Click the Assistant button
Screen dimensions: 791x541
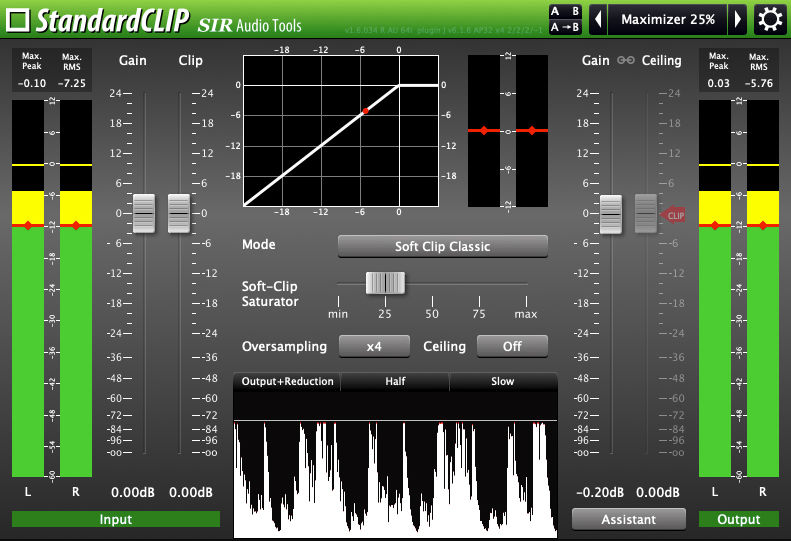[x=629, y=519]
